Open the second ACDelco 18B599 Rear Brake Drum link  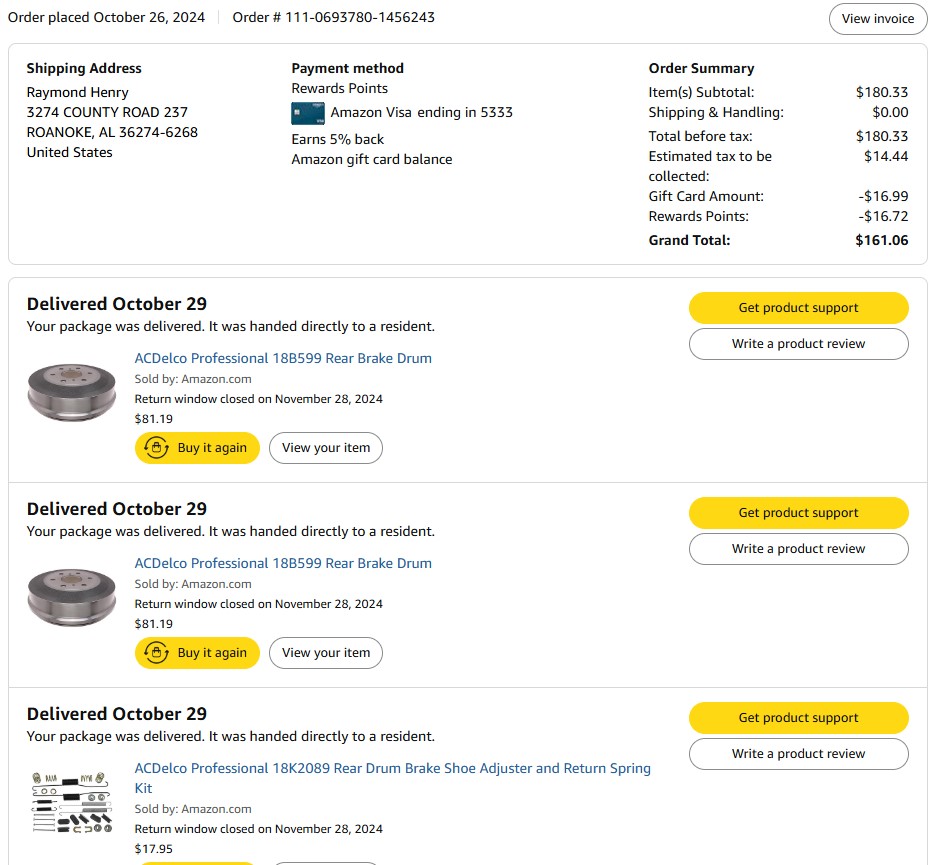point(283,563)
